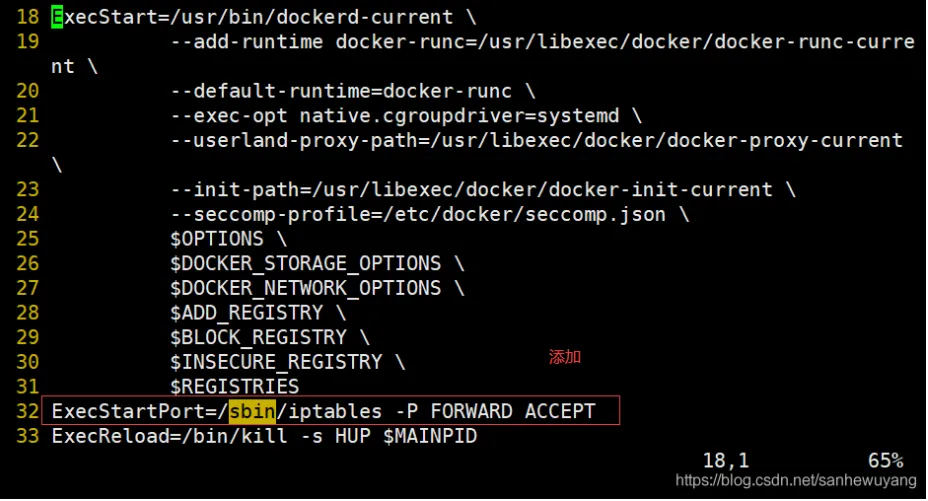Click the $DOCKER_NETWORK_OPTIONS variable
This screenshot has height=501, width=928.
[305, 288]
